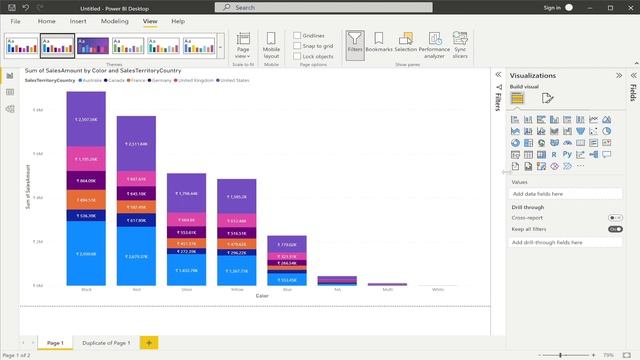Select the Page 1 tab
Viewport: 640px width, 360px height.
55,343
